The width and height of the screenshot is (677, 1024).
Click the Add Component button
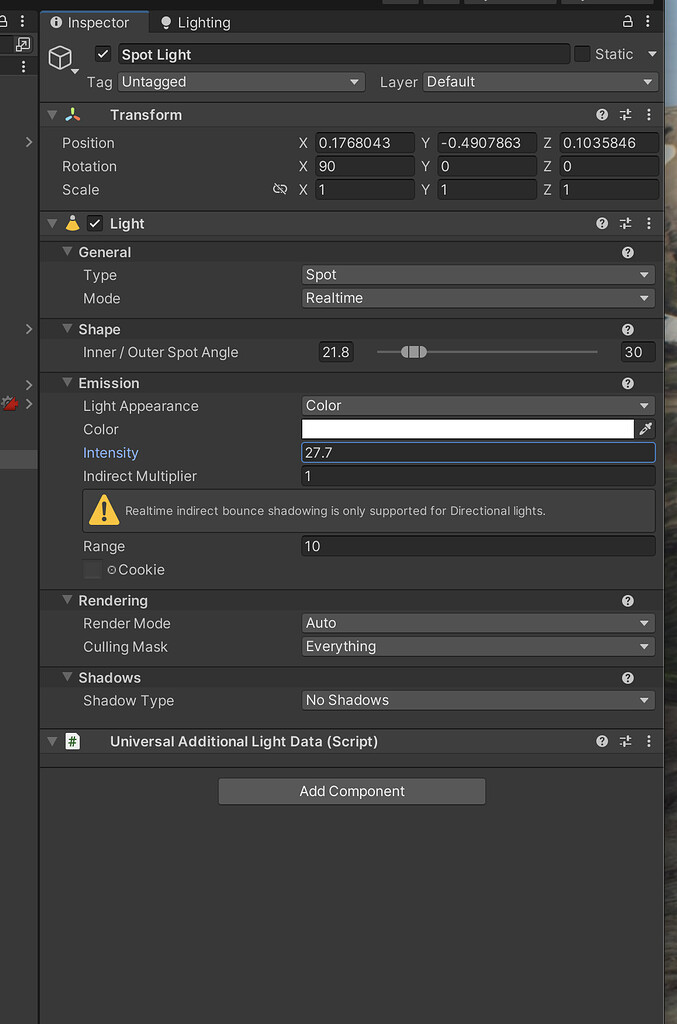click(x=351, y=791)
